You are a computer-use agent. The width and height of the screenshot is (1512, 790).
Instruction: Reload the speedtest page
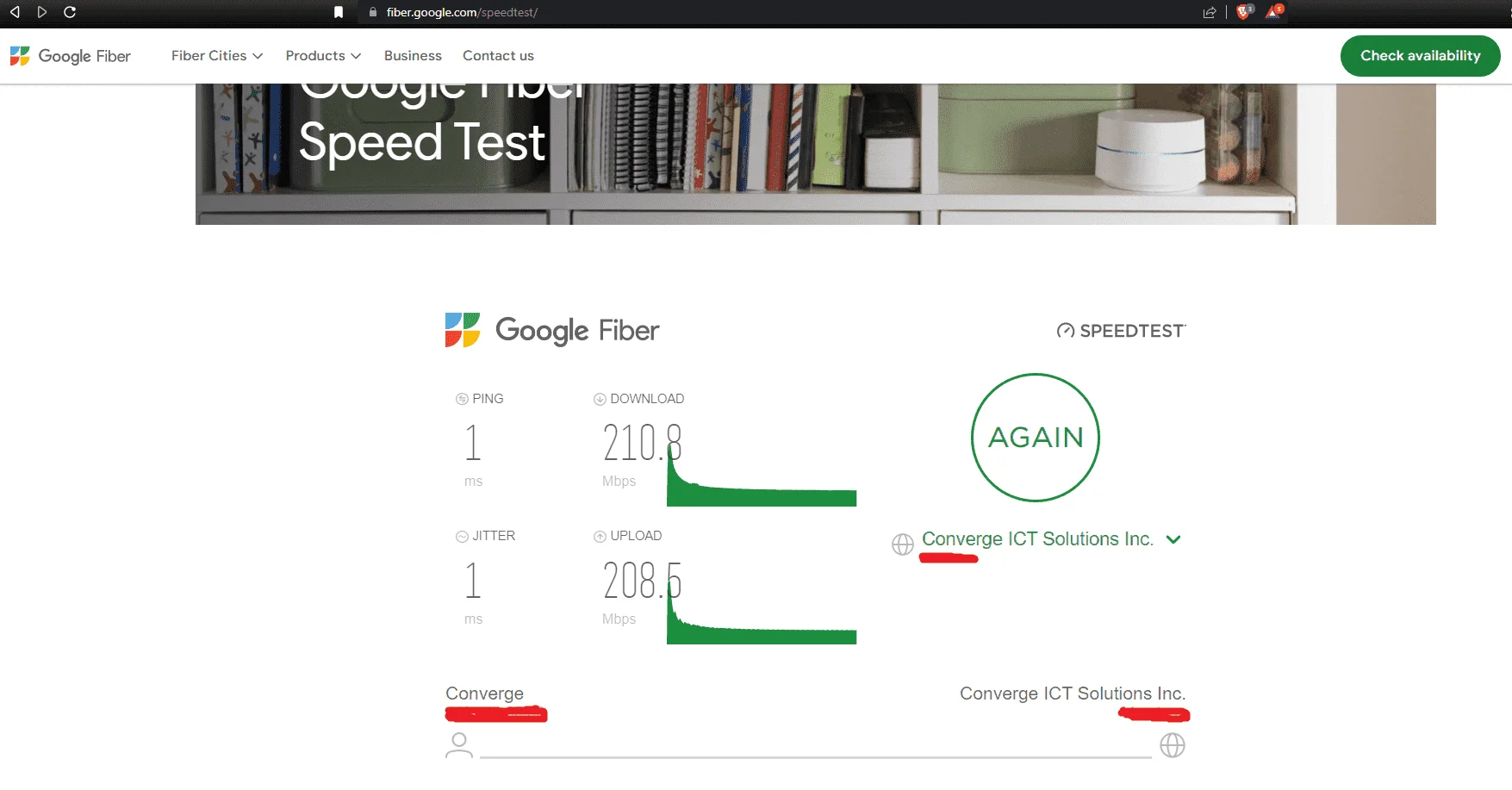(x=70, y=12)
